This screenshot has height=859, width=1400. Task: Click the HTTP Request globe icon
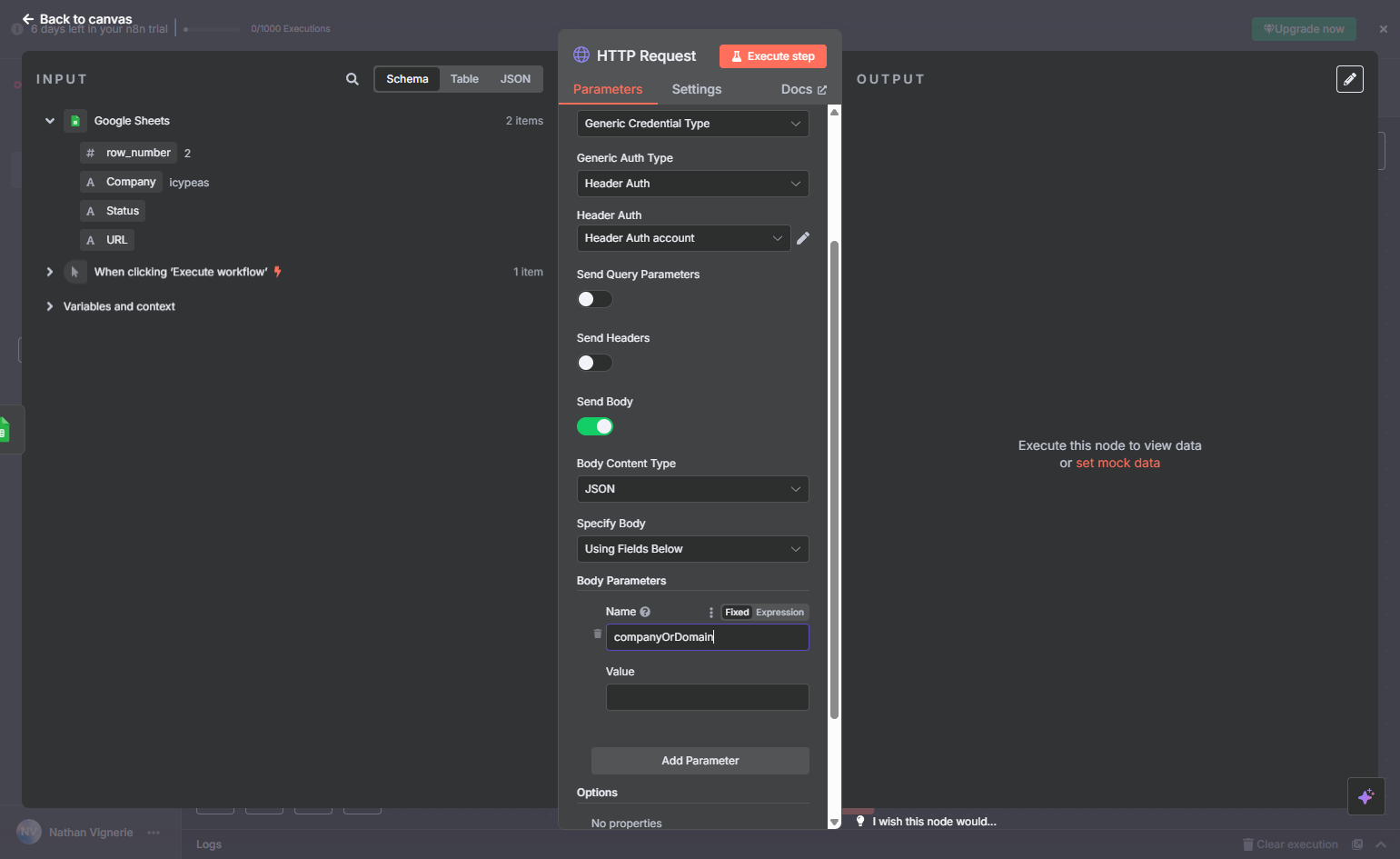point(581,55)
